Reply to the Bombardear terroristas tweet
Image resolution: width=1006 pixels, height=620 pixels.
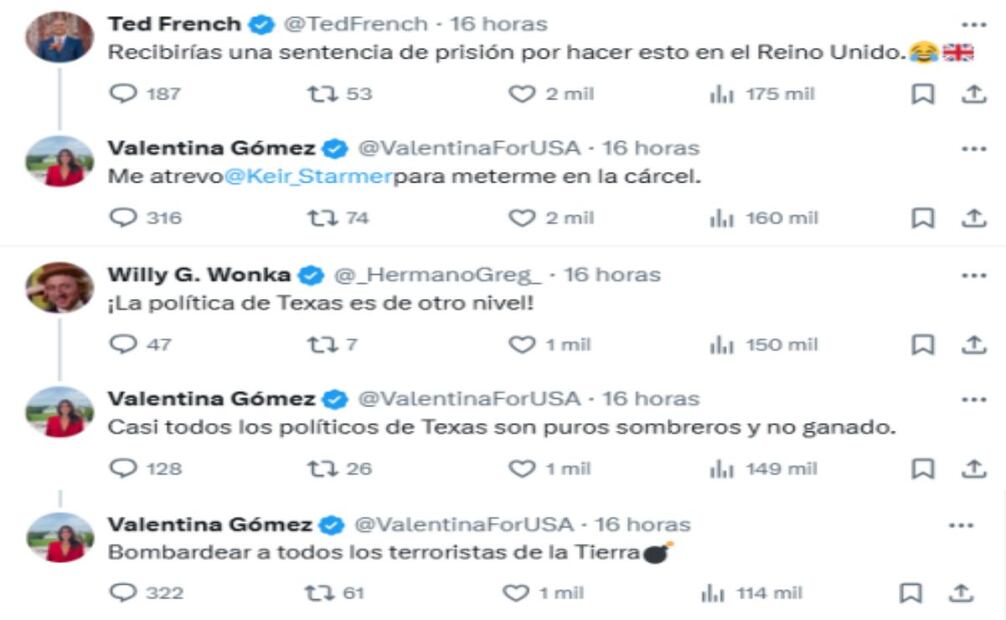123,593
